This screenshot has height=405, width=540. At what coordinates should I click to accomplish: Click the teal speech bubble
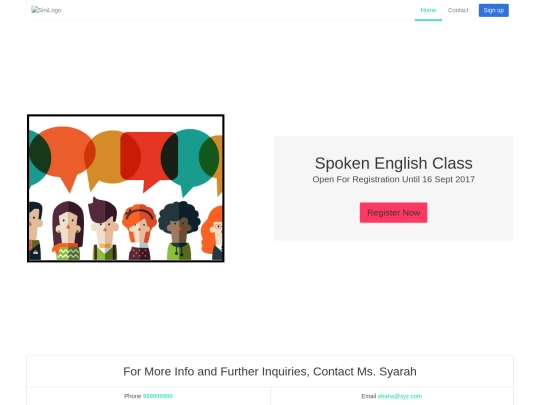[188, 160]
